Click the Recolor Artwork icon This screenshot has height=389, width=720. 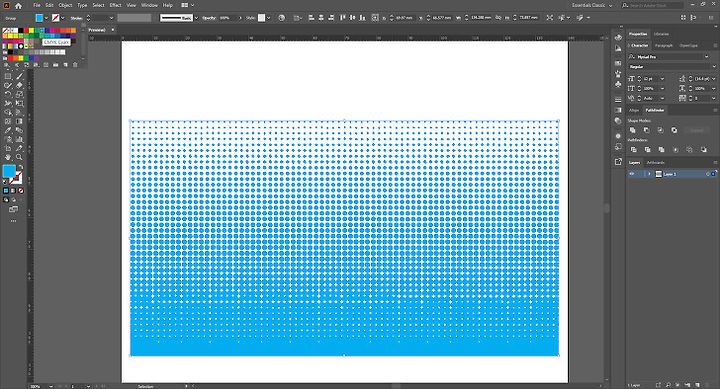click(x=281, y=17)
